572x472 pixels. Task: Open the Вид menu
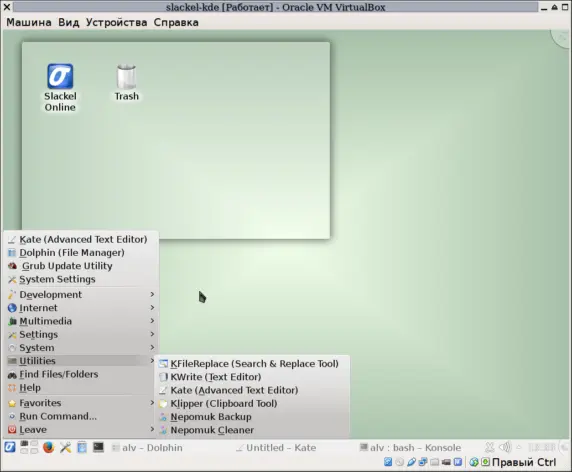69,22
